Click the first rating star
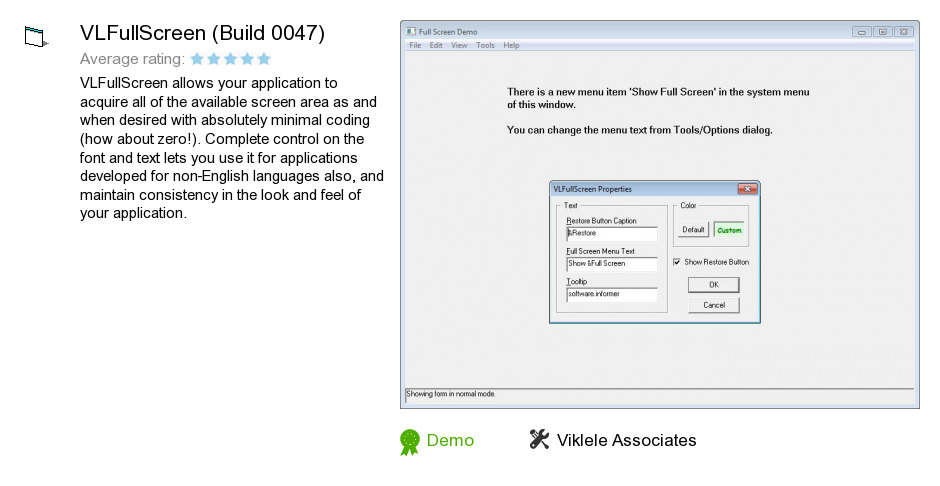 point(197,59)
